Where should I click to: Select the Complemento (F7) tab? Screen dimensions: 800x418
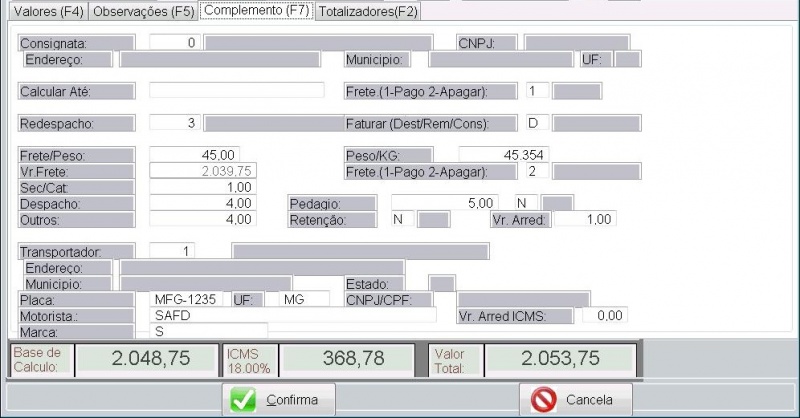tap(257, 12)
